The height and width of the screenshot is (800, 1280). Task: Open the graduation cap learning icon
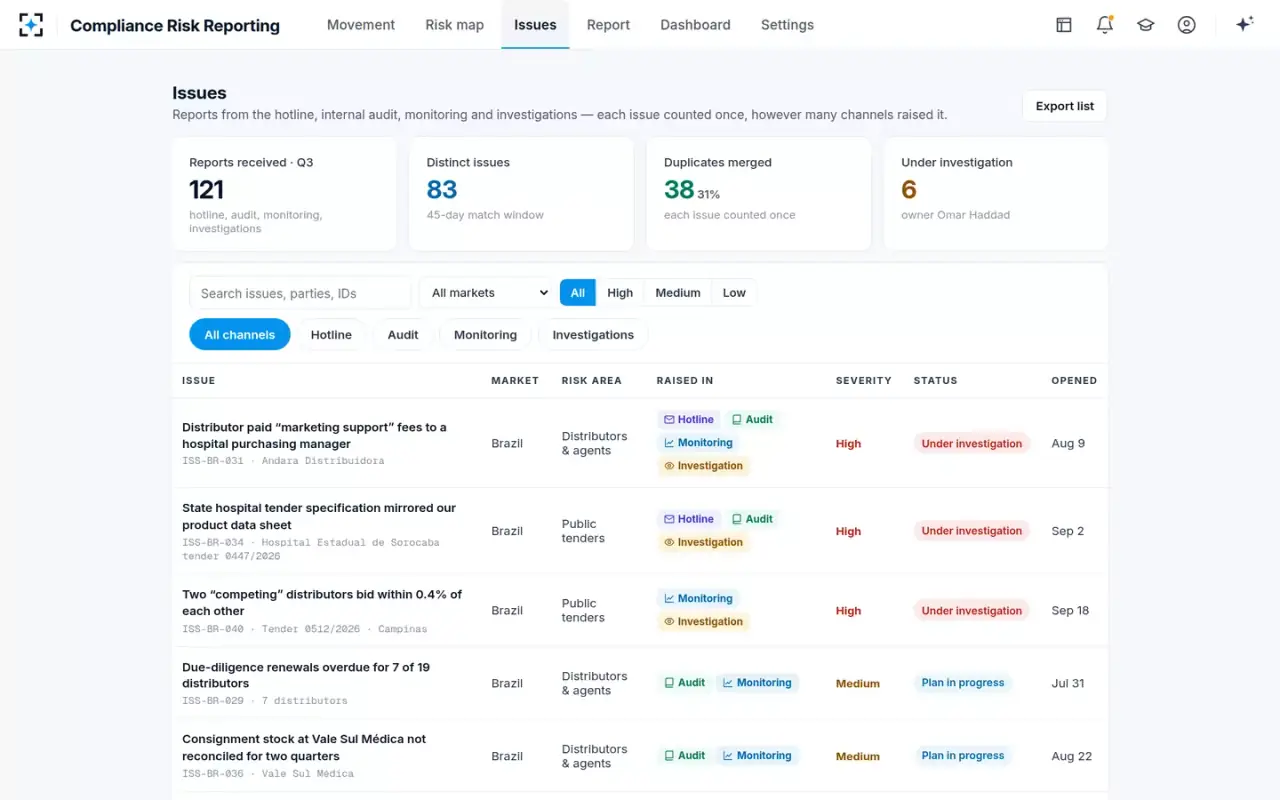pos(1146,25)
